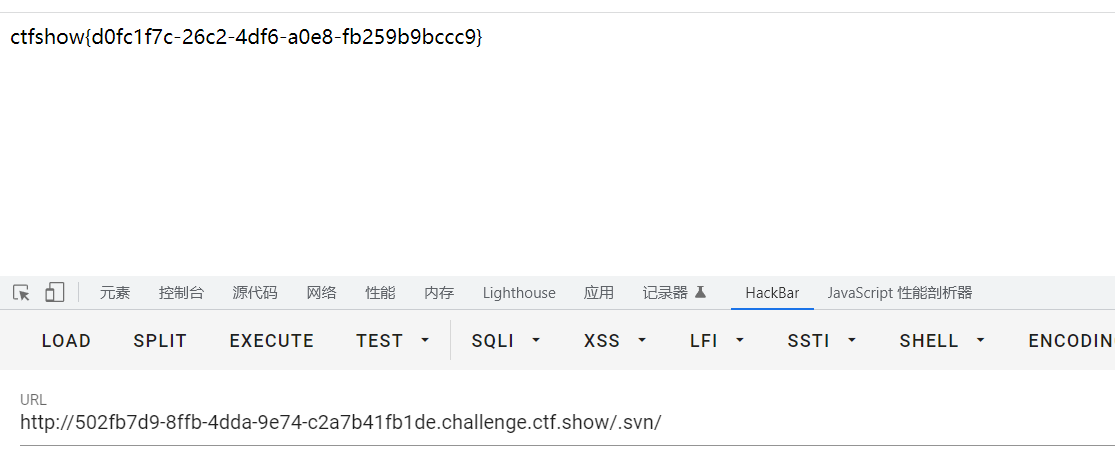Viewport: 1115px width, 458px height.
Task: Switch to the 控制台 tab
Action: 181,293
